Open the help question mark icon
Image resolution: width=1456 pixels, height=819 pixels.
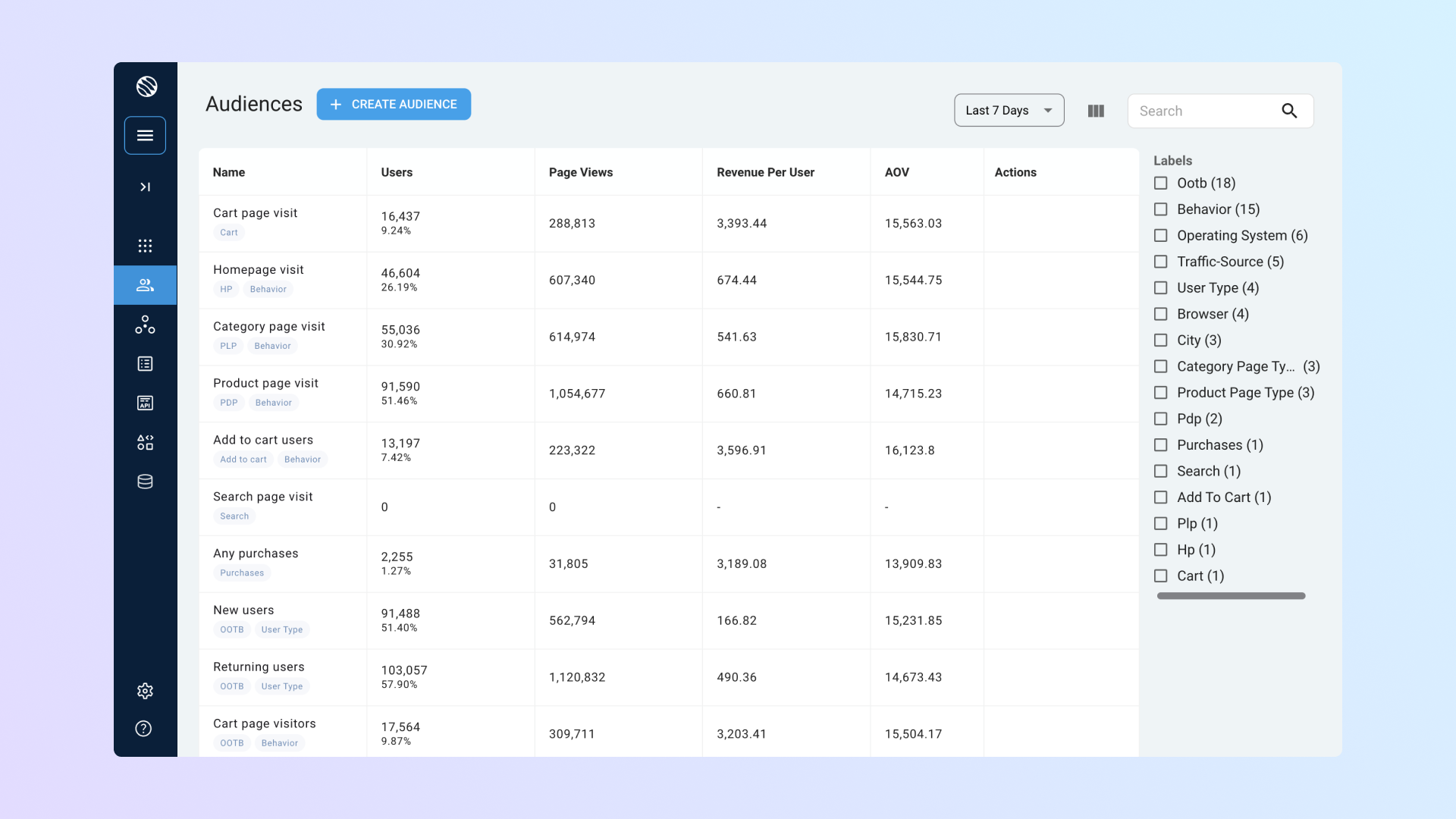143,729
